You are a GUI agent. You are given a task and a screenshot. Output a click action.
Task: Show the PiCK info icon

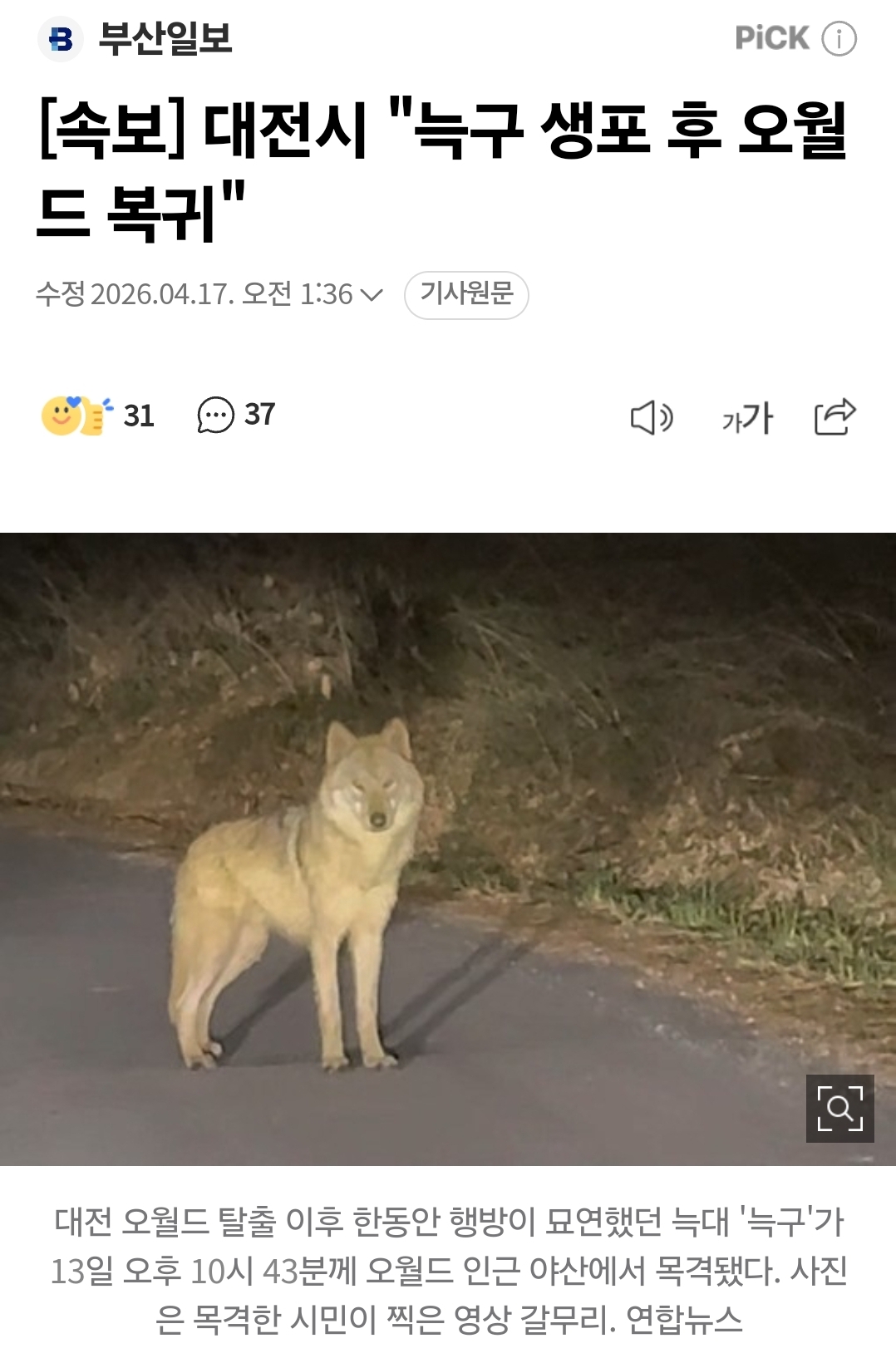coord(839,38)
